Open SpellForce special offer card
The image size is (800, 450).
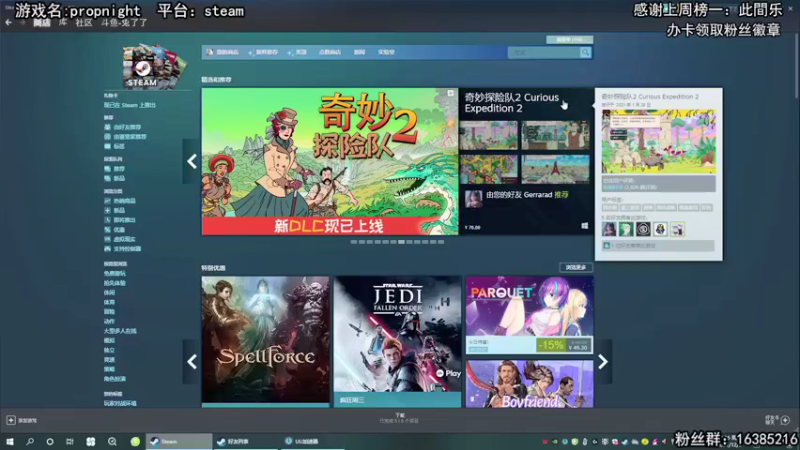coord(265,341)
